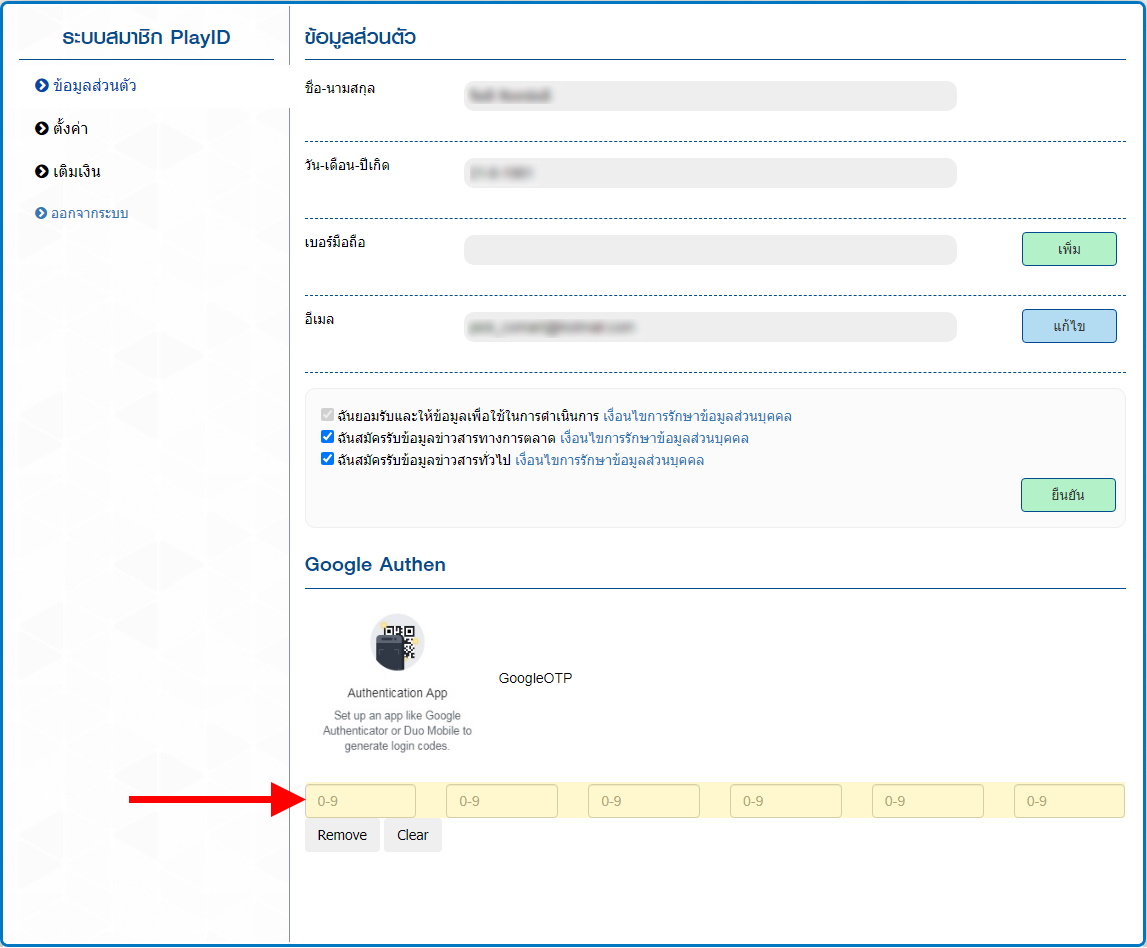Click the Remove button under OTP
This screenshot has width=1147, height=948.
(x=342, y=835)
